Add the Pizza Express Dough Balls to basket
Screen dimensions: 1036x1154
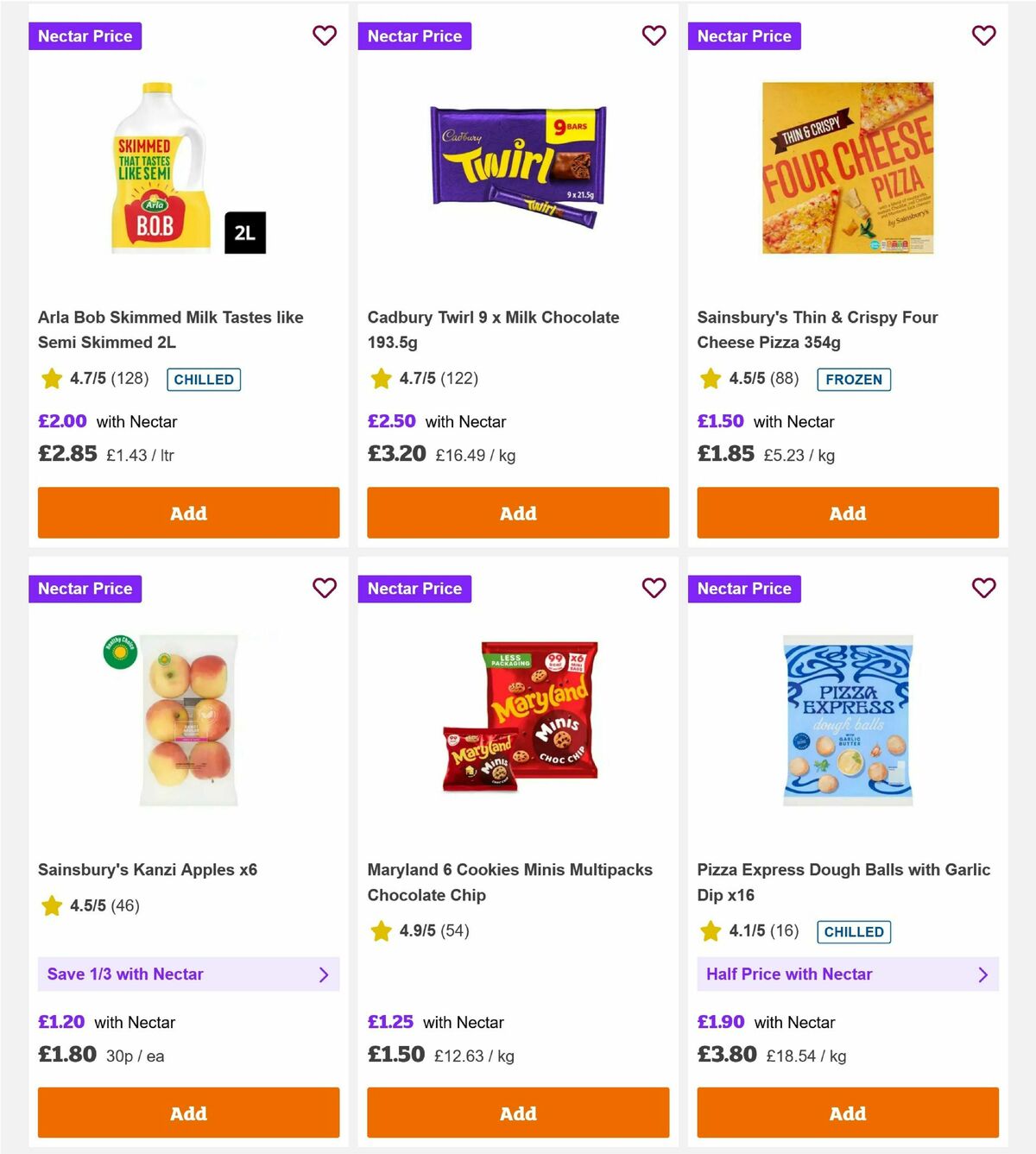[847, 1113]
